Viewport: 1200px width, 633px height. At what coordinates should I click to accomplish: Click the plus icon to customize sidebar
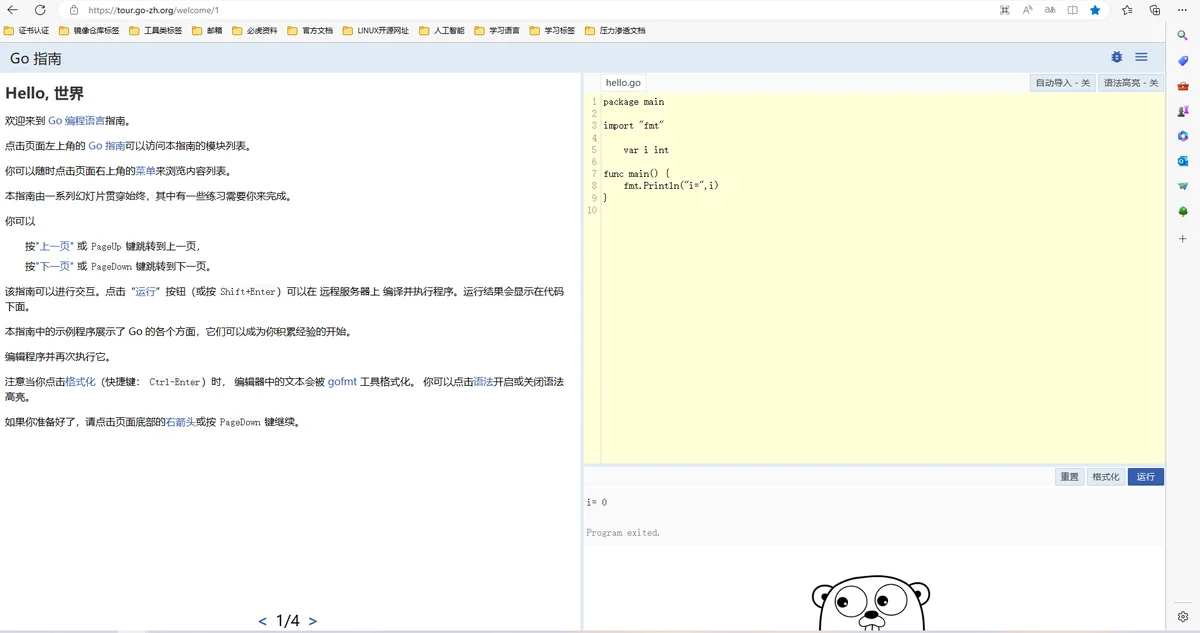[1183, 239]
